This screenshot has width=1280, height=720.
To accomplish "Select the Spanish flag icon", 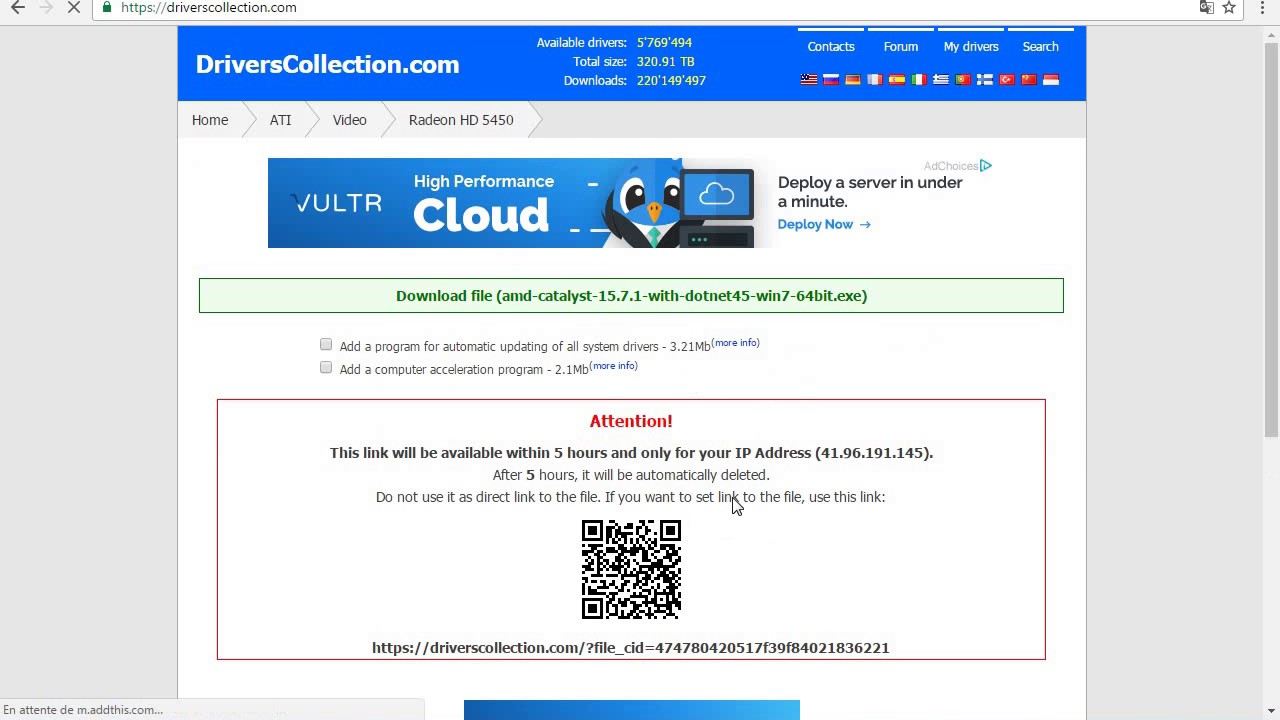I will point(897,80).
